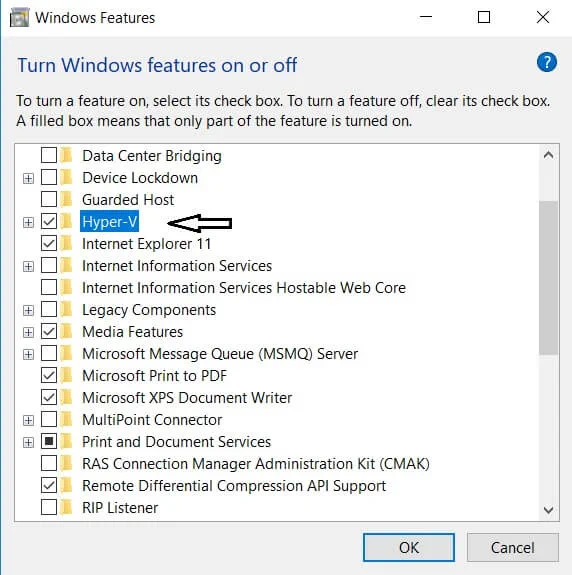Expand the Hyper-V tree node

tap(28, 223)
